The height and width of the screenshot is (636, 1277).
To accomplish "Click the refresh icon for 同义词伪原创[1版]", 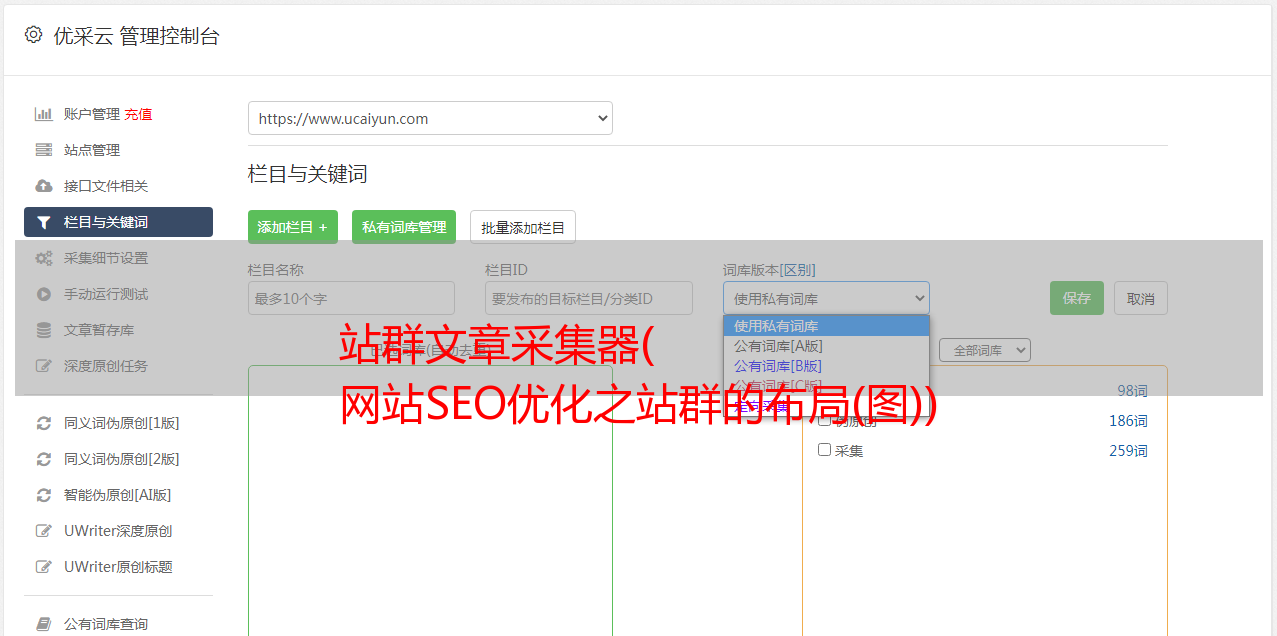I will click(x=43, y=423).
